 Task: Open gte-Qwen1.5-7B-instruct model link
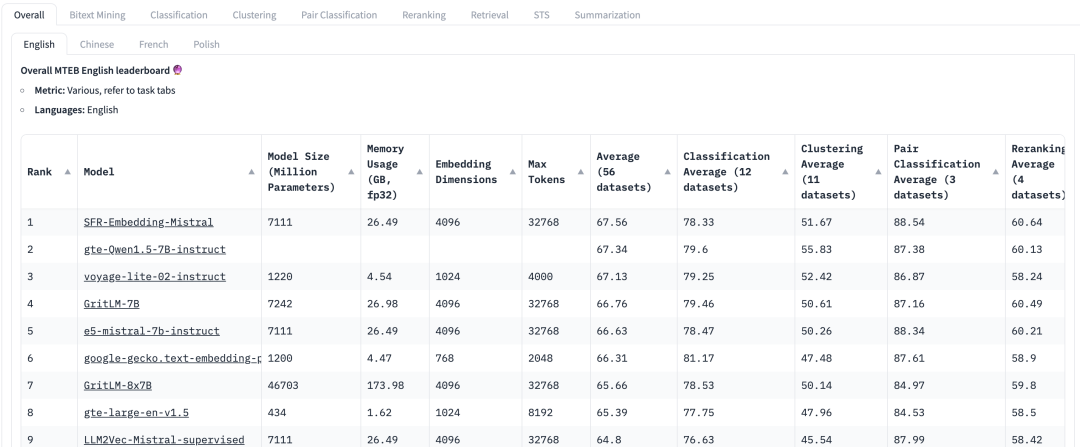pyautogui.click(x=154, y=249)
